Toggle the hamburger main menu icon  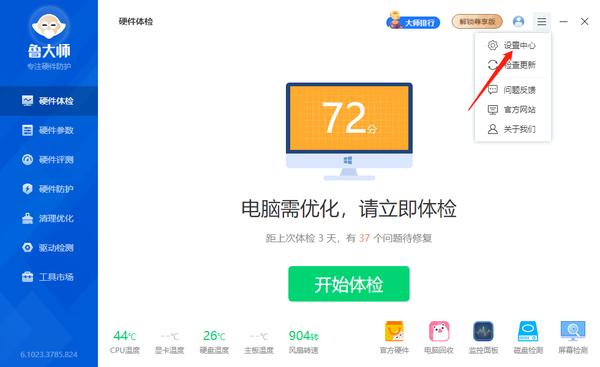coord(541,21)
